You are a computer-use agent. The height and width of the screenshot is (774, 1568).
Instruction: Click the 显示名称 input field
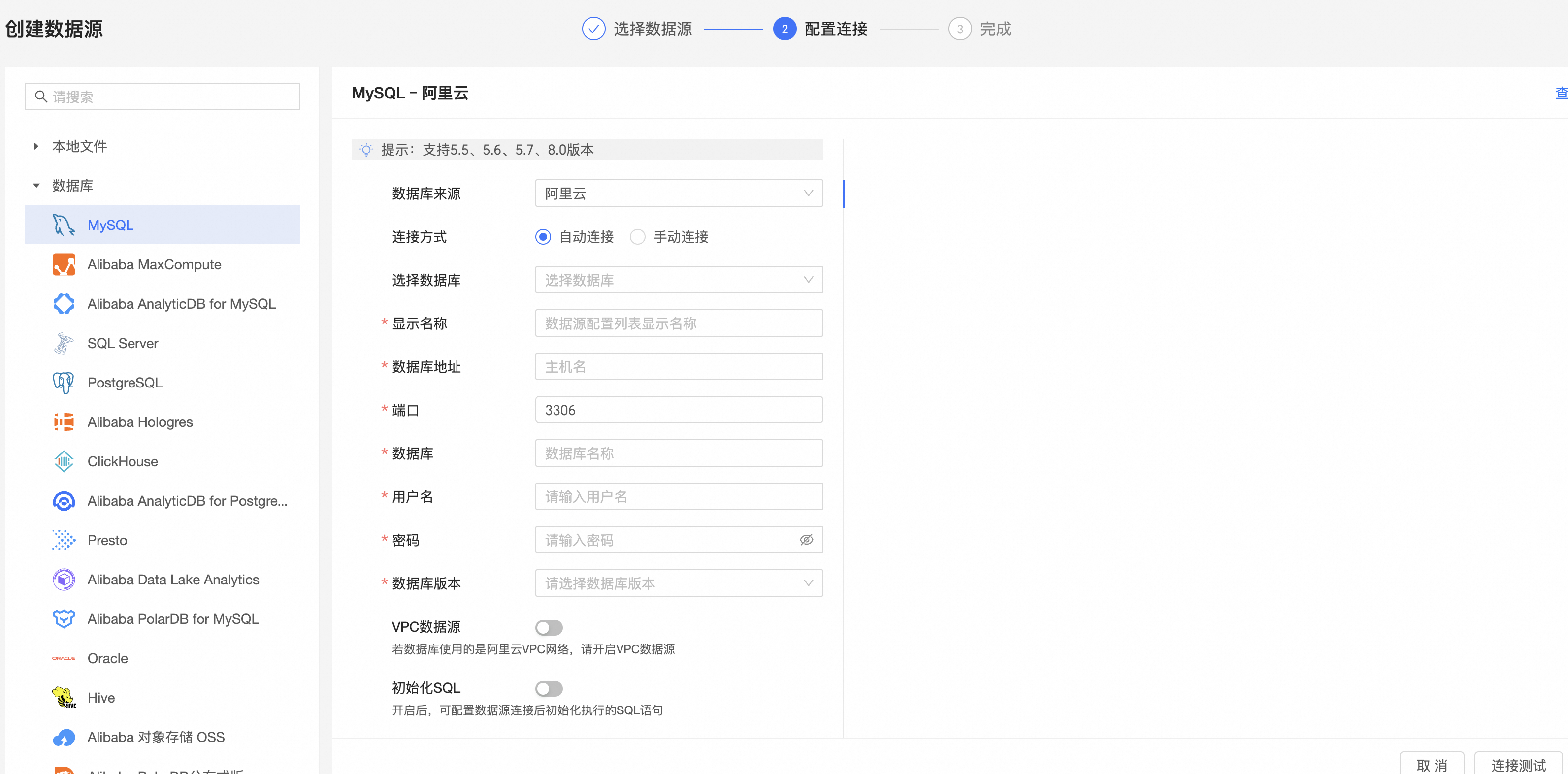[679, 323]
